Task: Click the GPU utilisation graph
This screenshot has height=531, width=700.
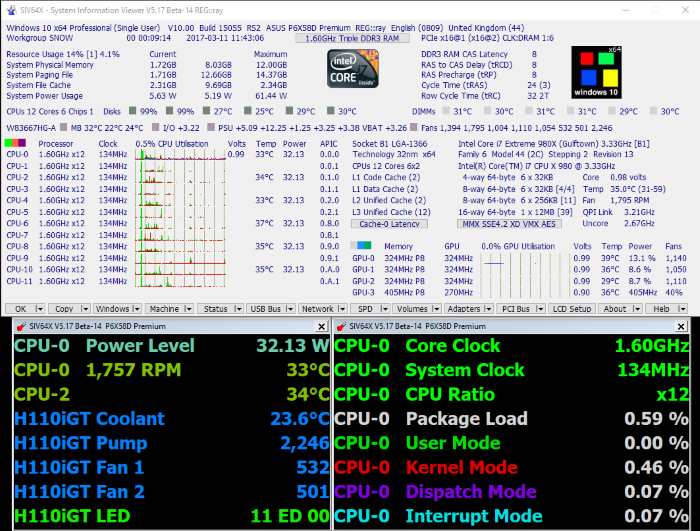Action: tap(523, 275)
